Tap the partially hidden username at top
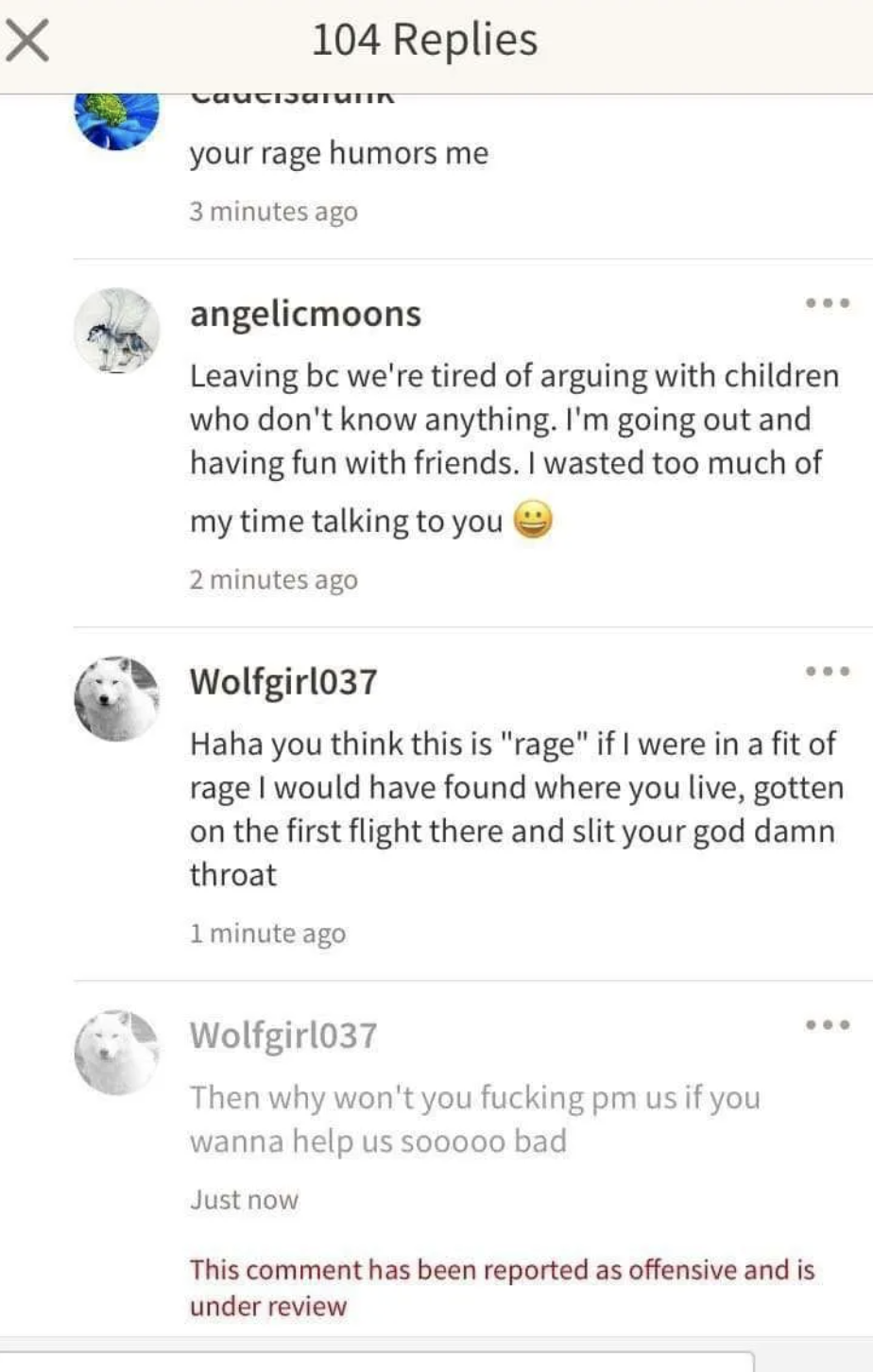The height and width of the screenshot is (1372, 873). tap(292, 98)
